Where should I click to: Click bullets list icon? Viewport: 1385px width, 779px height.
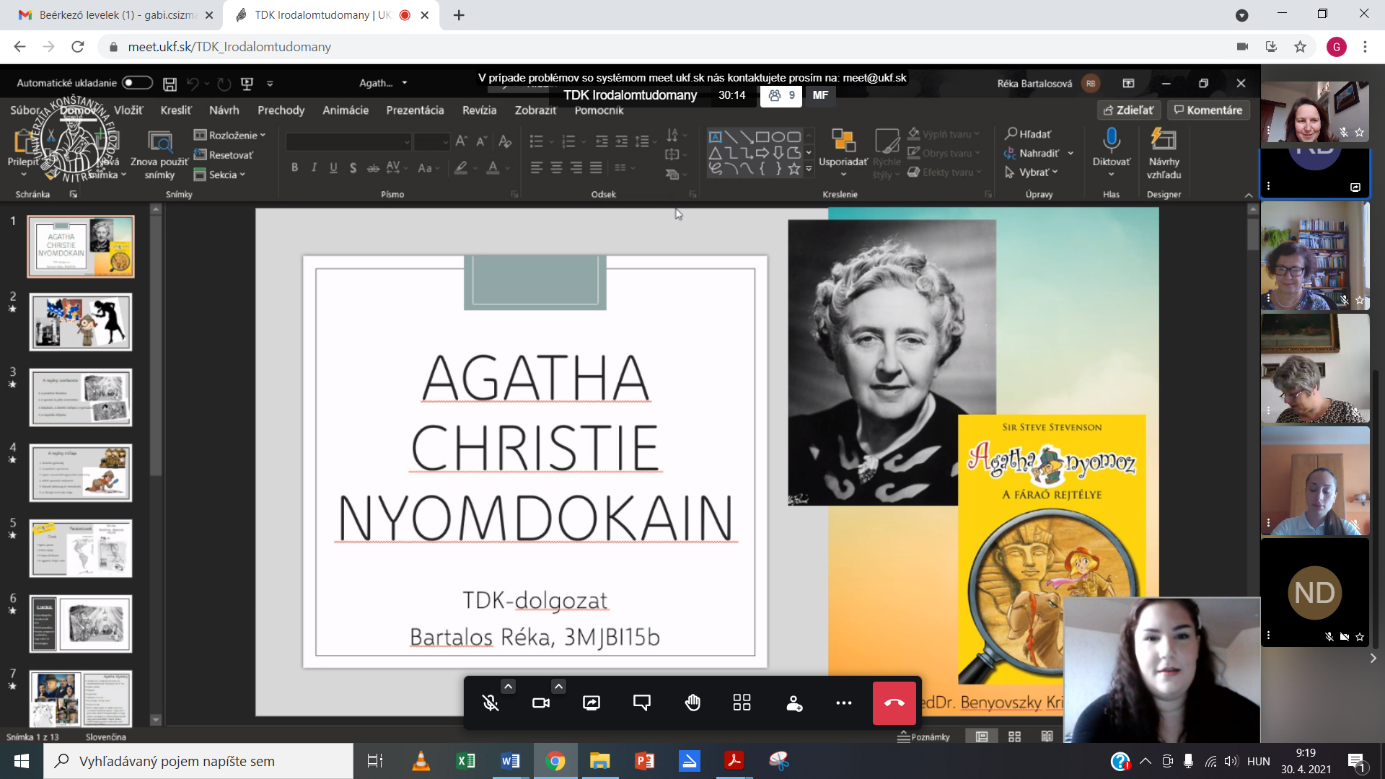click(x=536, y=141)
